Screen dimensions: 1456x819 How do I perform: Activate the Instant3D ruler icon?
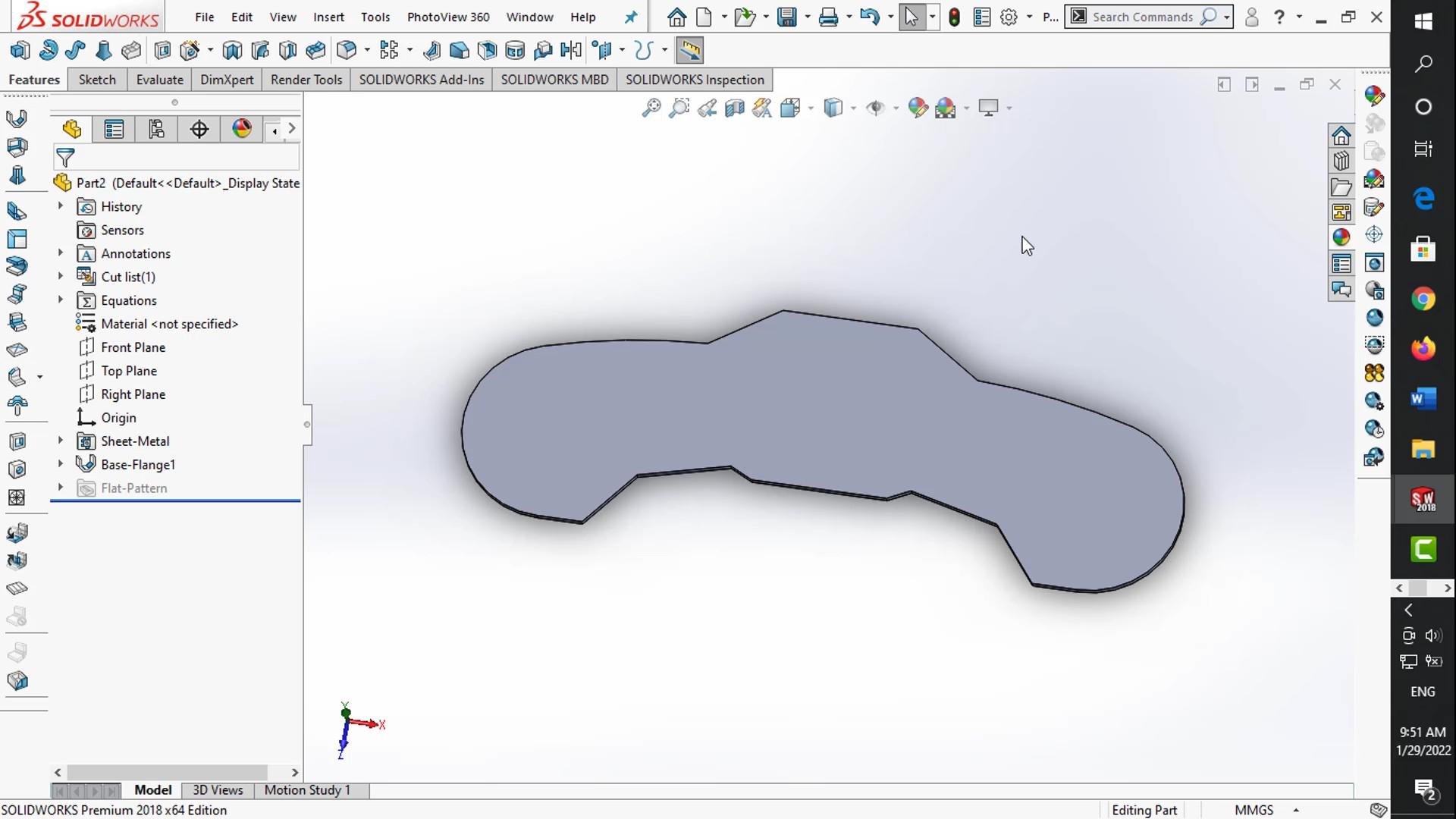[689, 51]
